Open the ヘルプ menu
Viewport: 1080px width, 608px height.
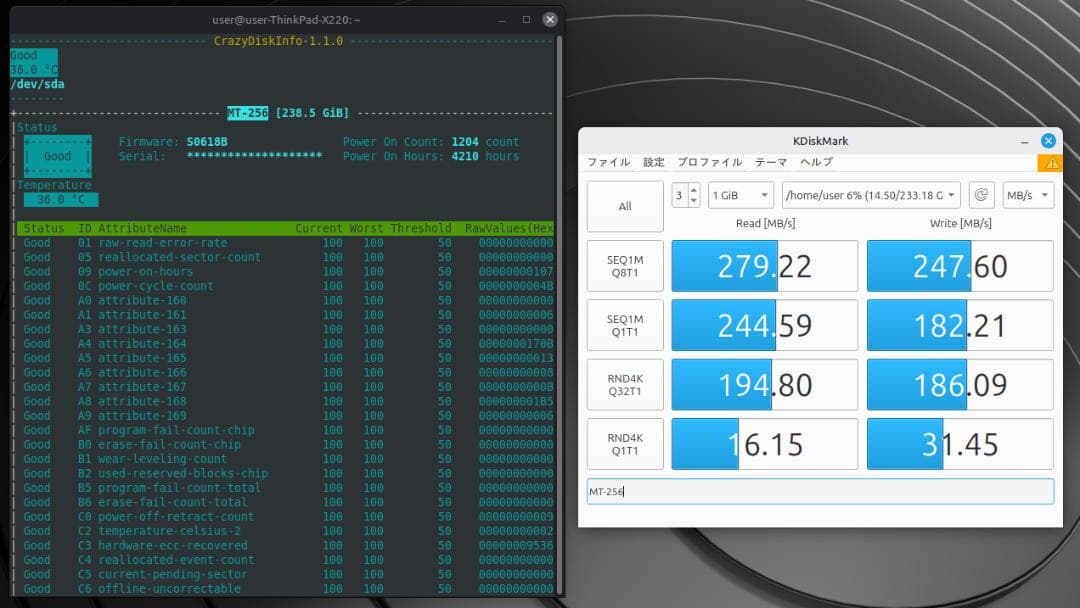pos(816,162)
